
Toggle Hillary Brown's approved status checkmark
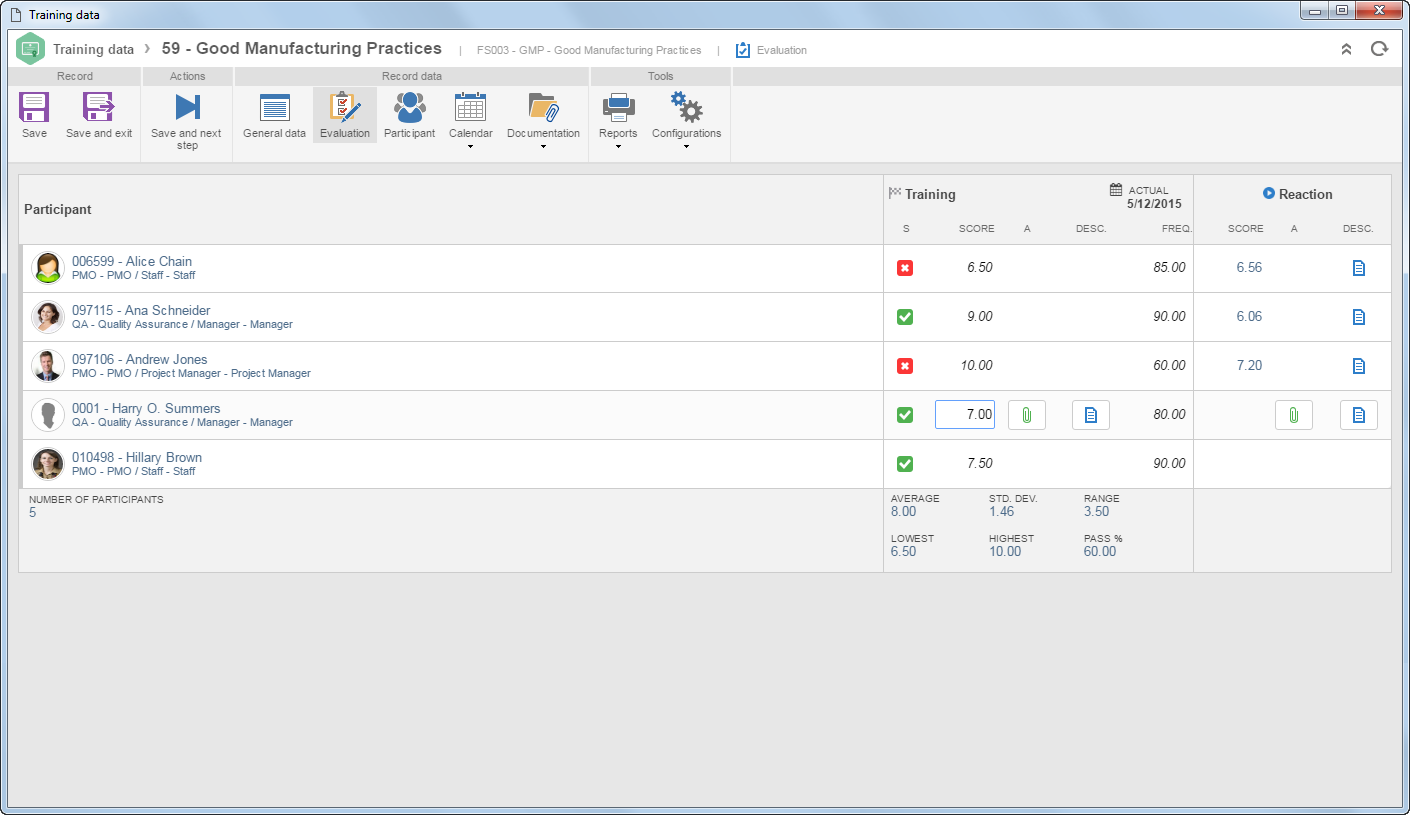point(905,464)
